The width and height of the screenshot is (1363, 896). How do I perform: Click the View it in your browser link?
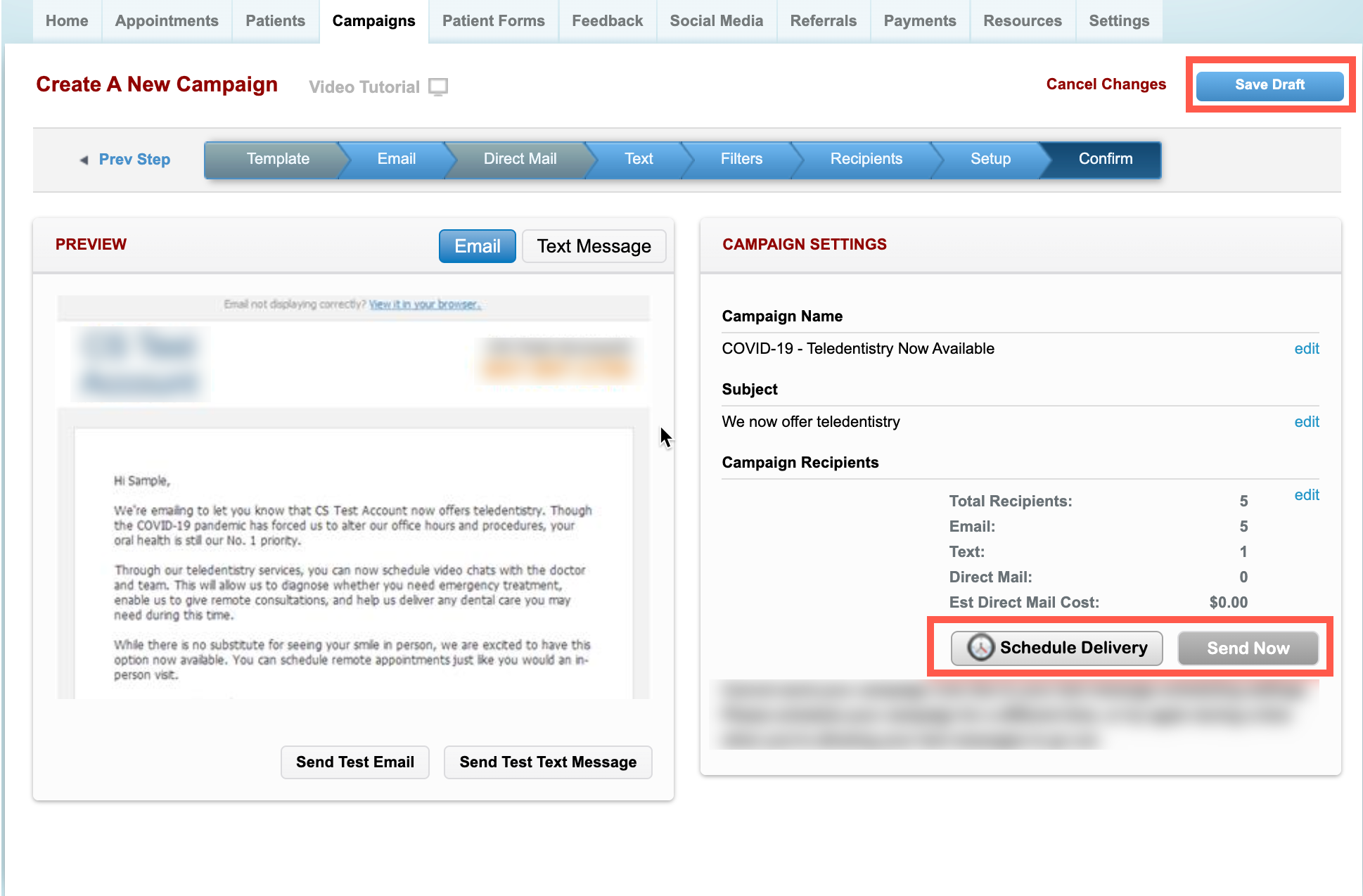coord(423,304)
